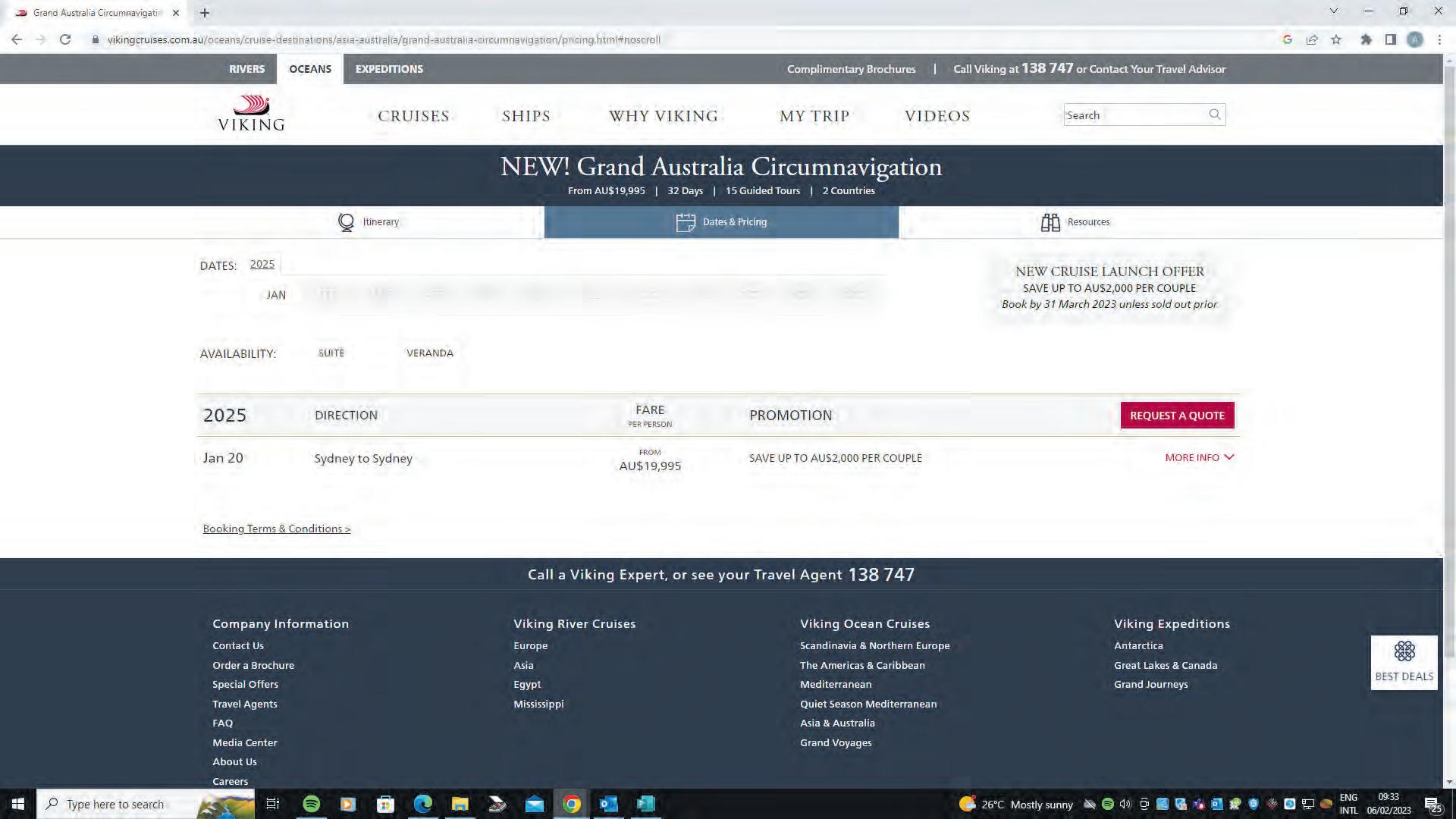Click the Viking ship logo
Image resolution: width=1456 pixels, height=819 pixels.
point(251,105)
